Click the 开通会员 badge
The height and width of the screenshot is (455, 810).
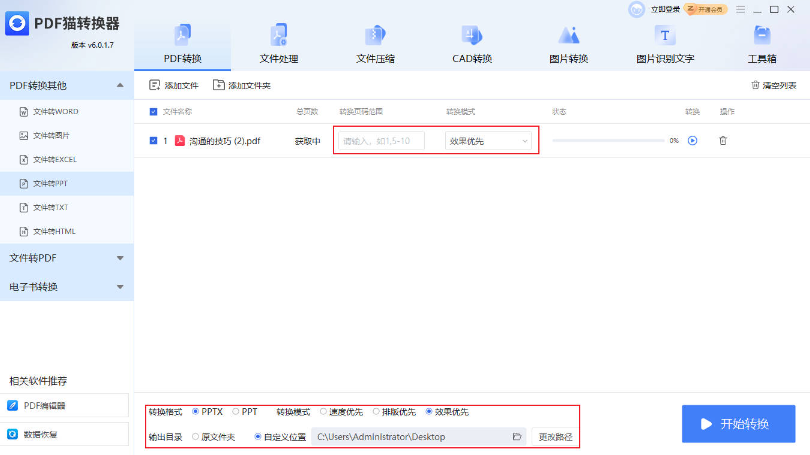pyautogui.click(x=706, y=9)
